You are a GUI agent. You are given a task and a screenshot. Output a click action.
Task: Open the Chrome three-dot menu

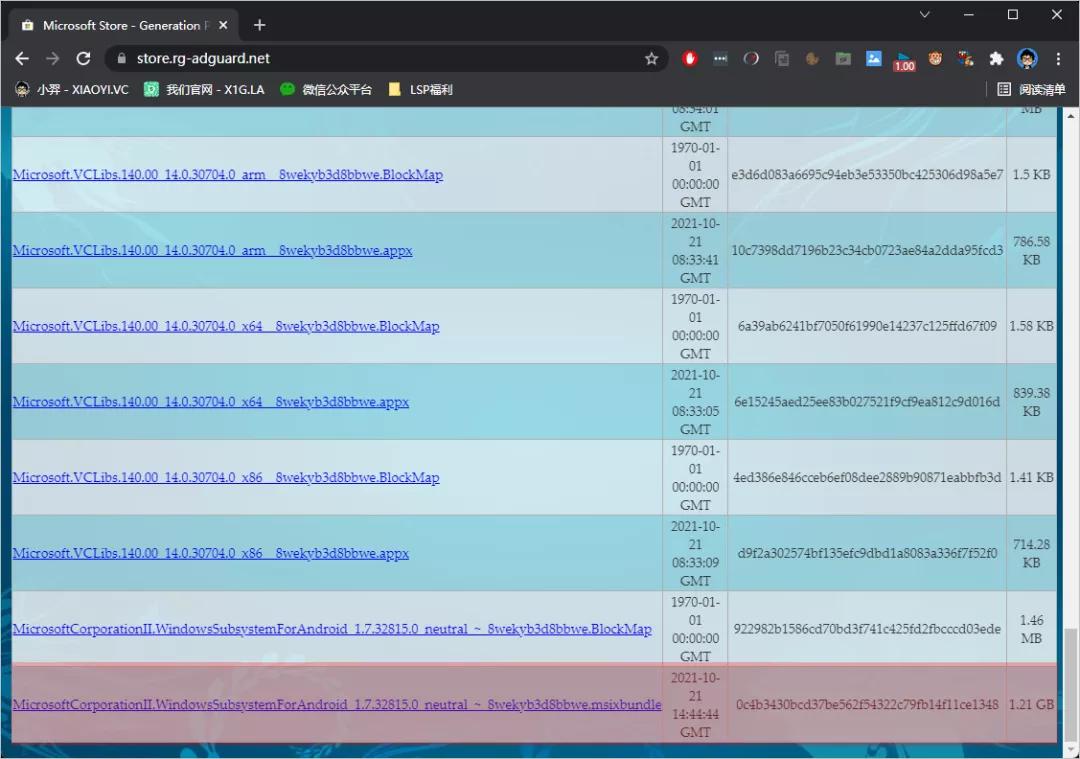point(1058,58)
